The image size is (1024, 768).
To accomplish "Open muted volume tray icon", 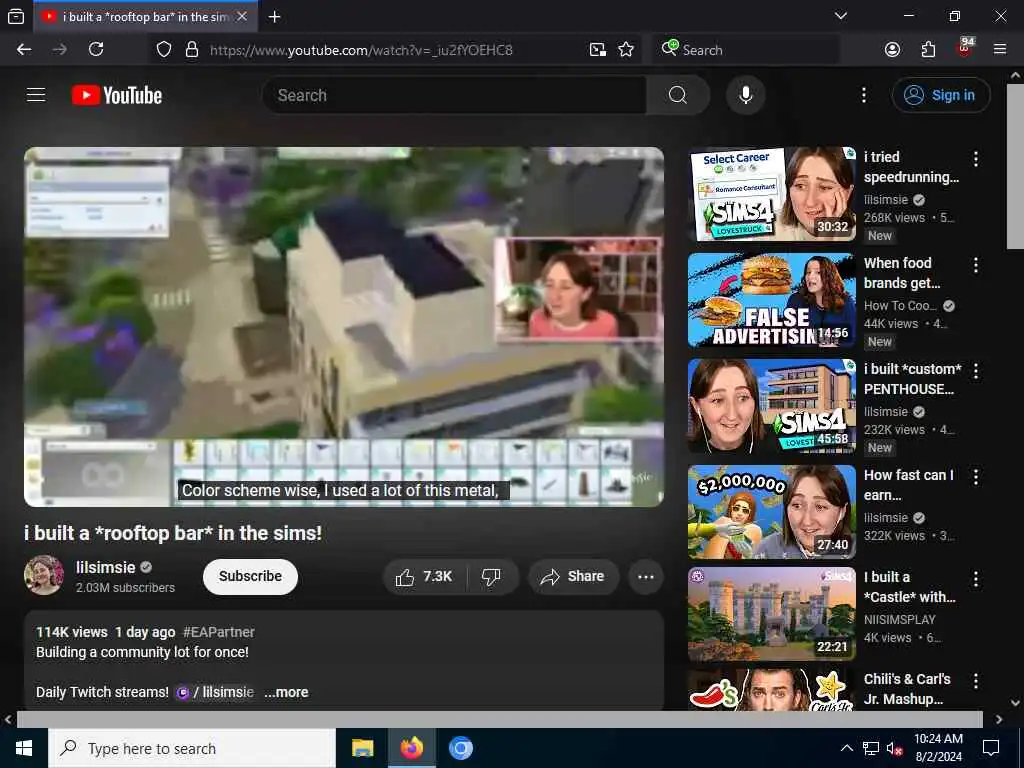I will 894,748.
